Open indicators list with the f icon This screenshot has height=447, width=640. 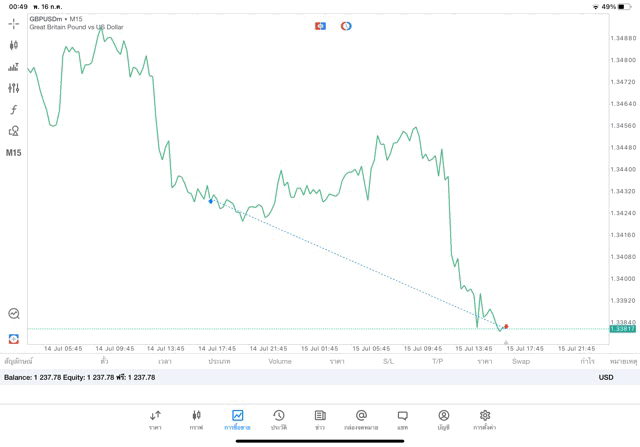pyautogui.click(x=14, y=109)
